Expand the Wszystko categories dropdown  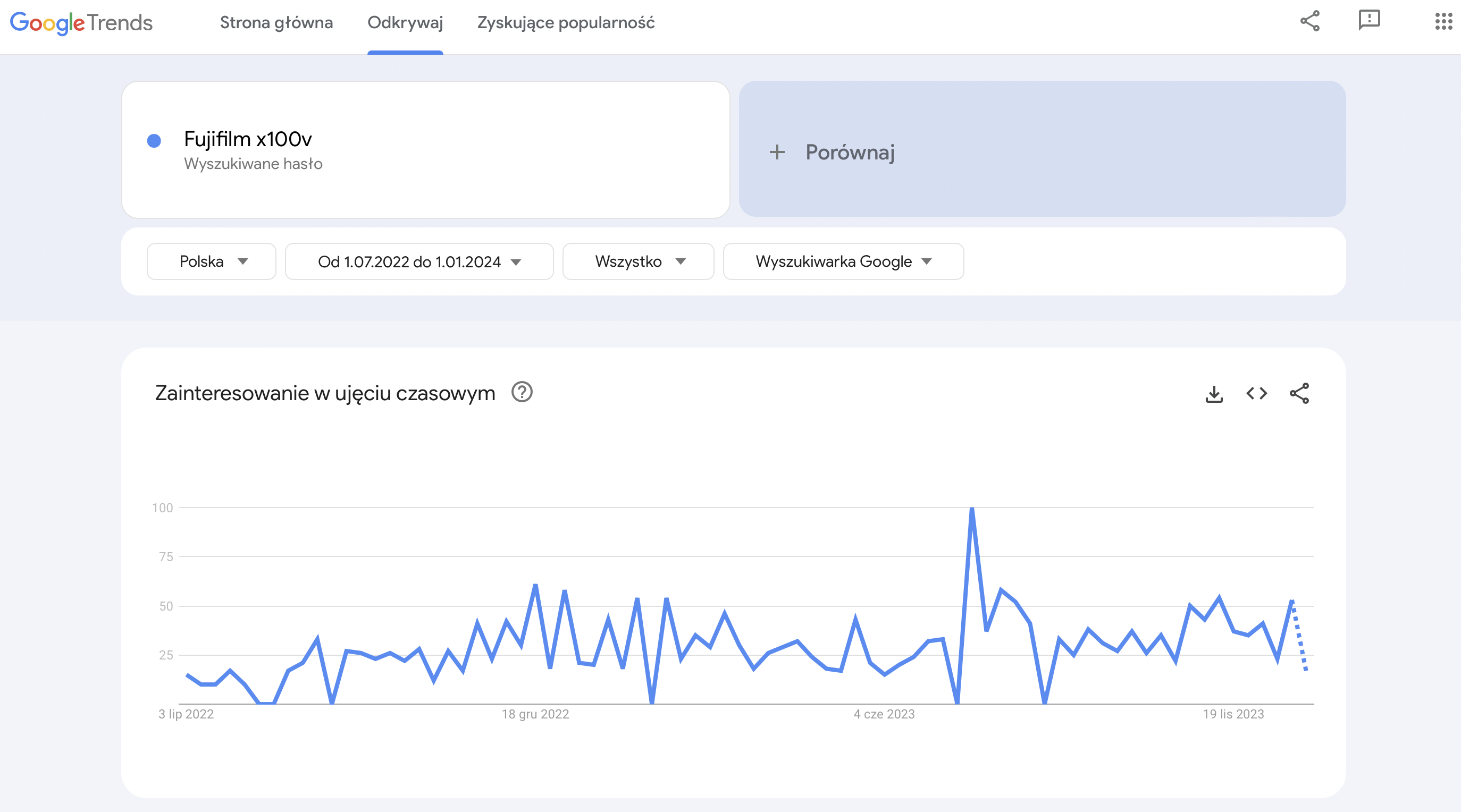[x=638, y=261]
